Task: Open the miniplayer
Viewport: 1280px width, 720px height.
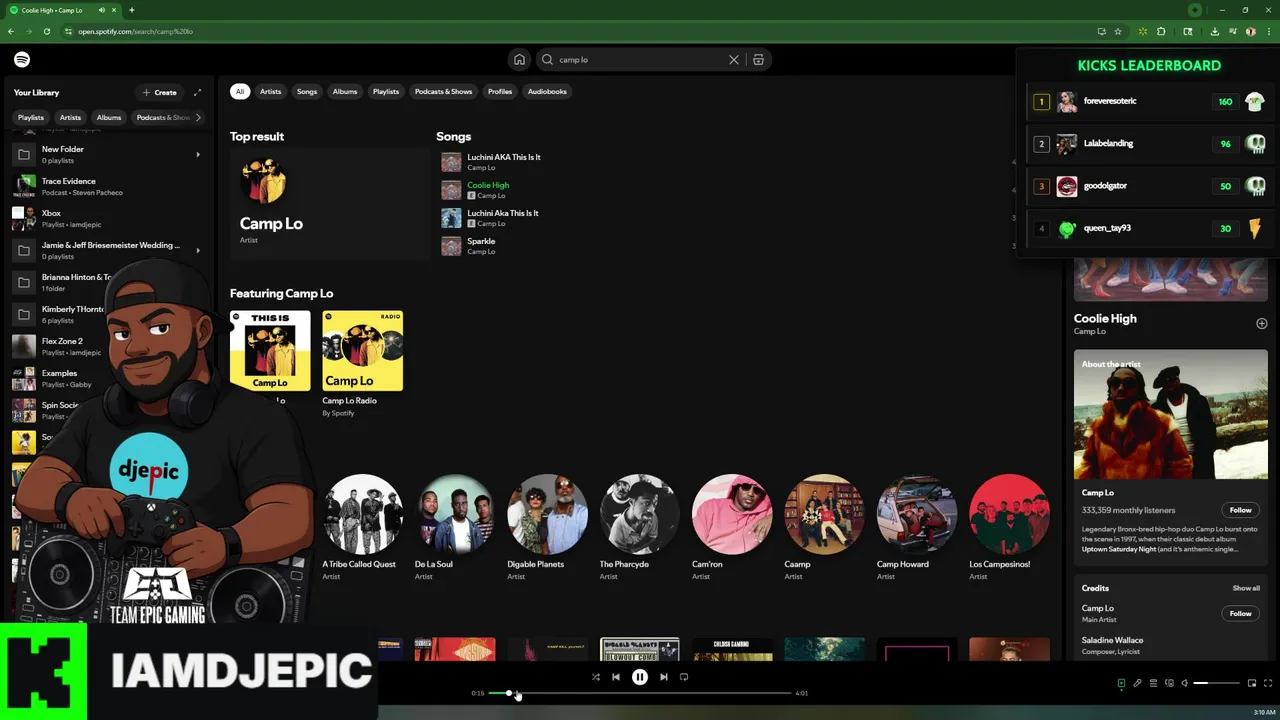Action: pos(1251,683)
